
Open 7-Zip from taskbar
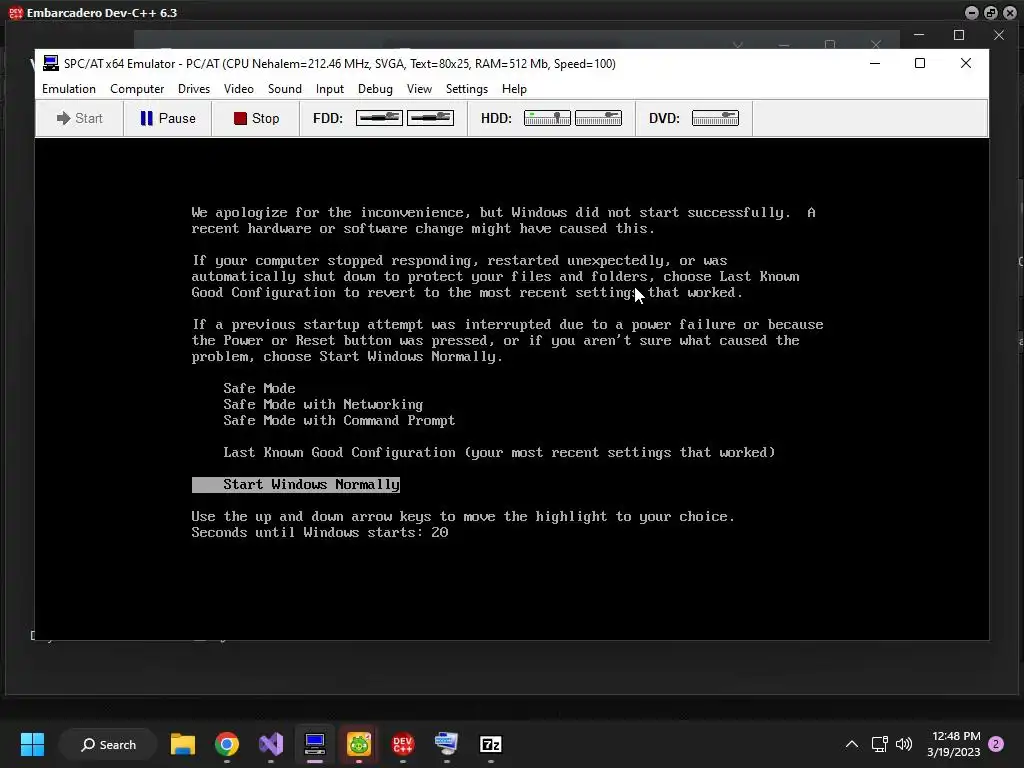tap(490, 744)
